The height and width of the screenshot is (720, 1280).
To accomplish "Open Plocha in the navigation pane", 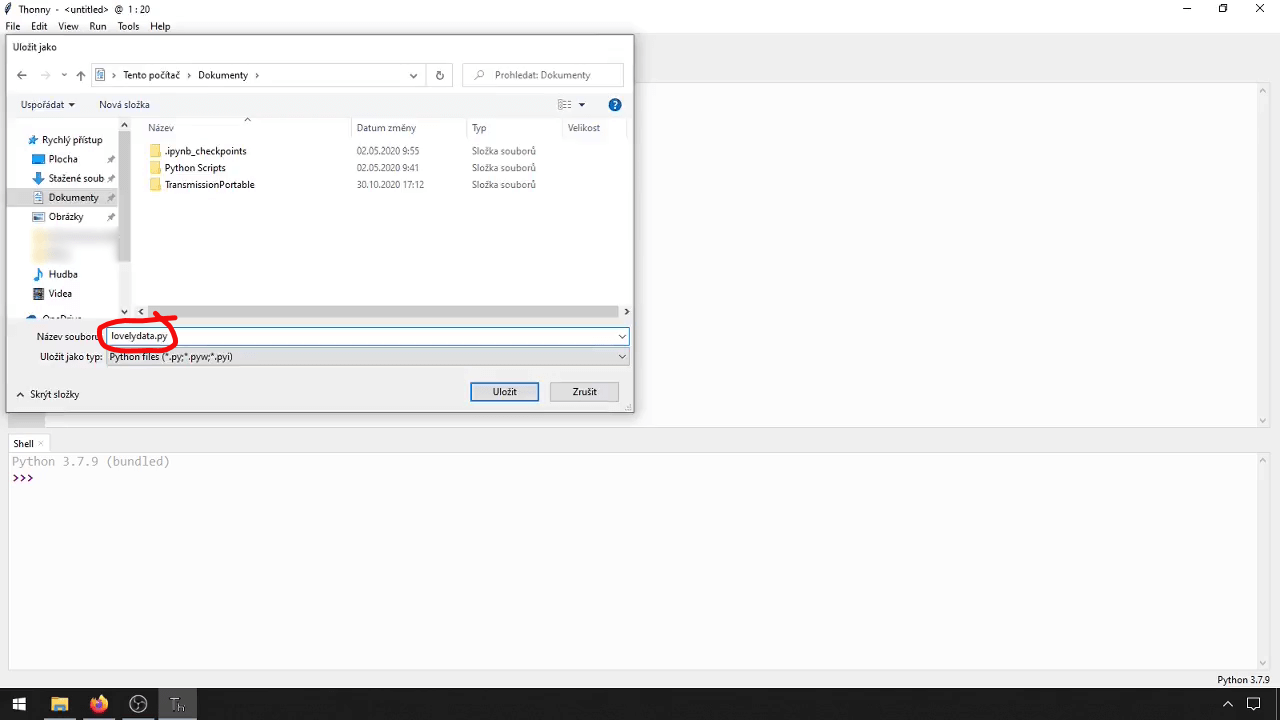I will point(63,159).
